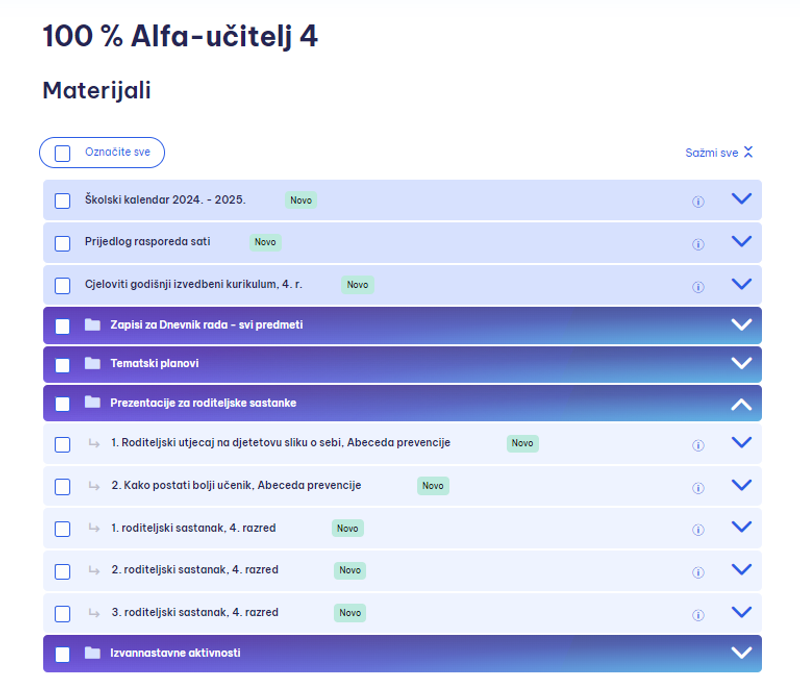Click info icon for Cjeloviti godišnji izvedbeni kurikulum
Image resolution: width=800 pixels, height=695 pixels.
point(698,287)
